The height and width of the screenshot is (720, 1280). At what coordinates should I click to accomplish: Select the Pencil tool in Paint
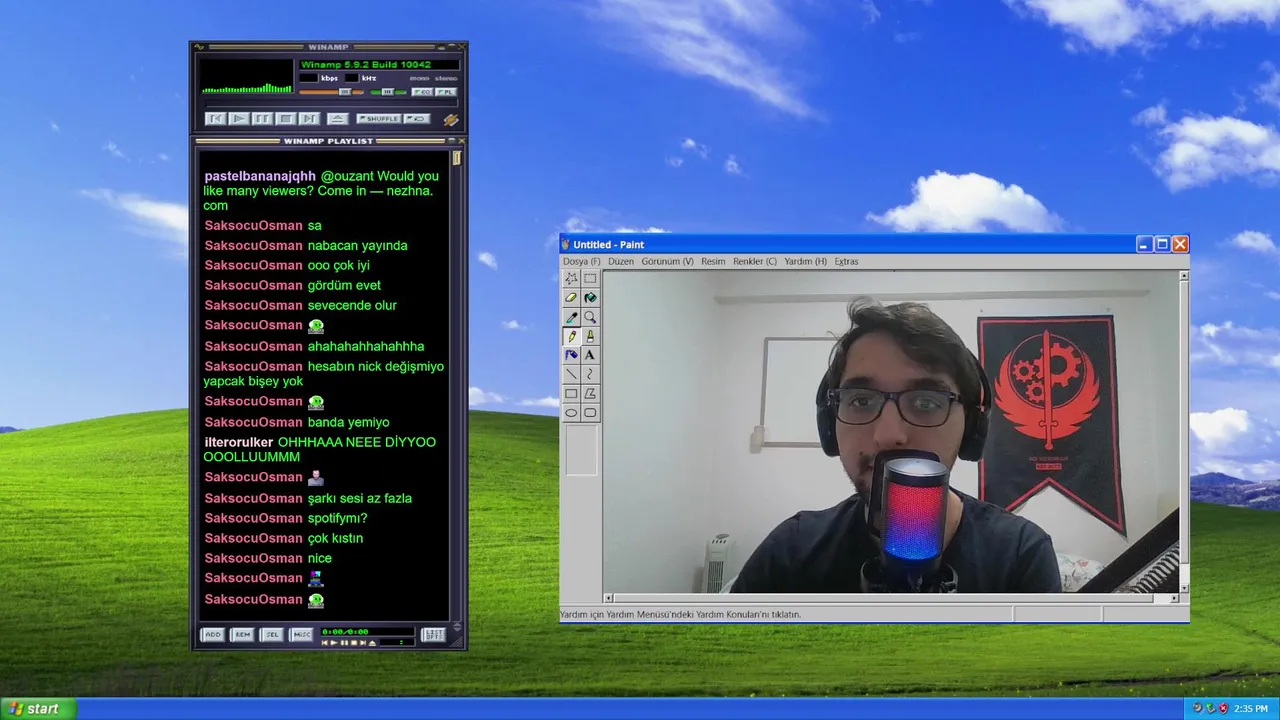click(571, 336)
